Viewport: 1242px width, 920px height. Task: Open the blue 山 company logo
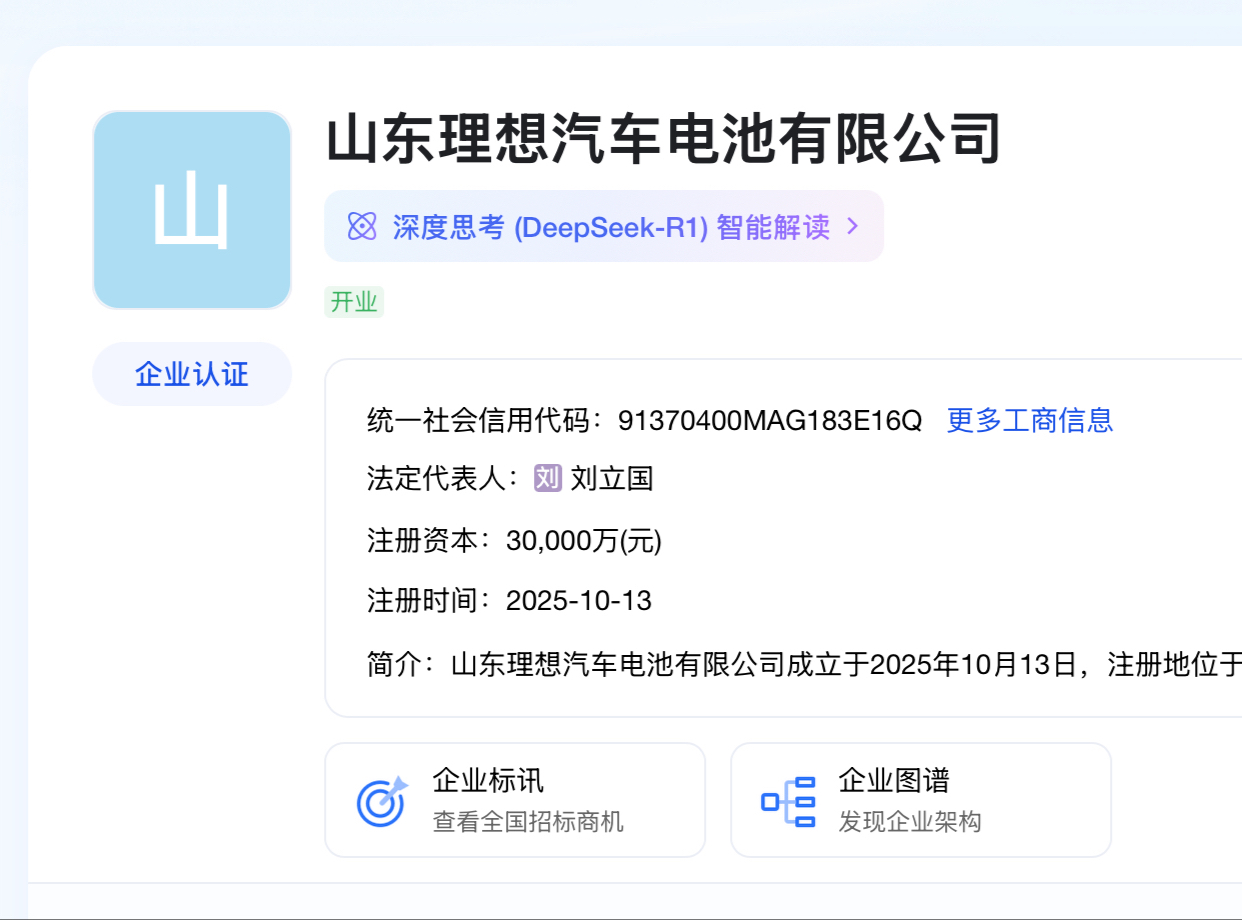tap(192, 210)
